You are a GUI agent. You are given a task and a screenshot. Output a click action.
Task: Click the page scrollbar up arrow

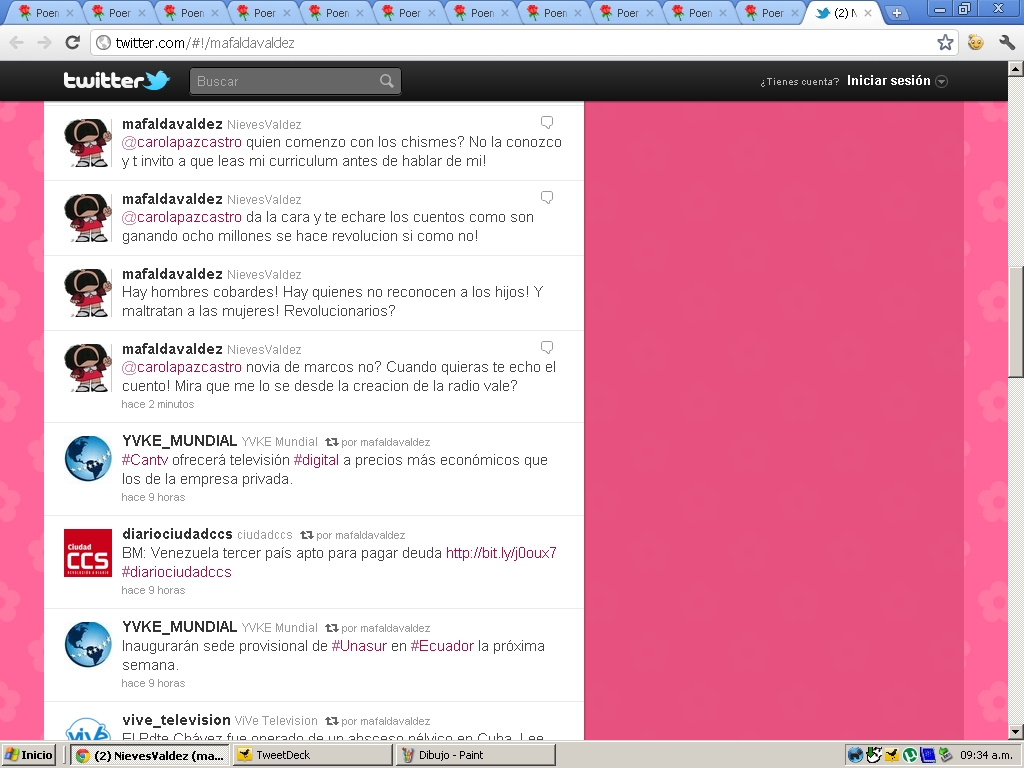click(1016, 68)
